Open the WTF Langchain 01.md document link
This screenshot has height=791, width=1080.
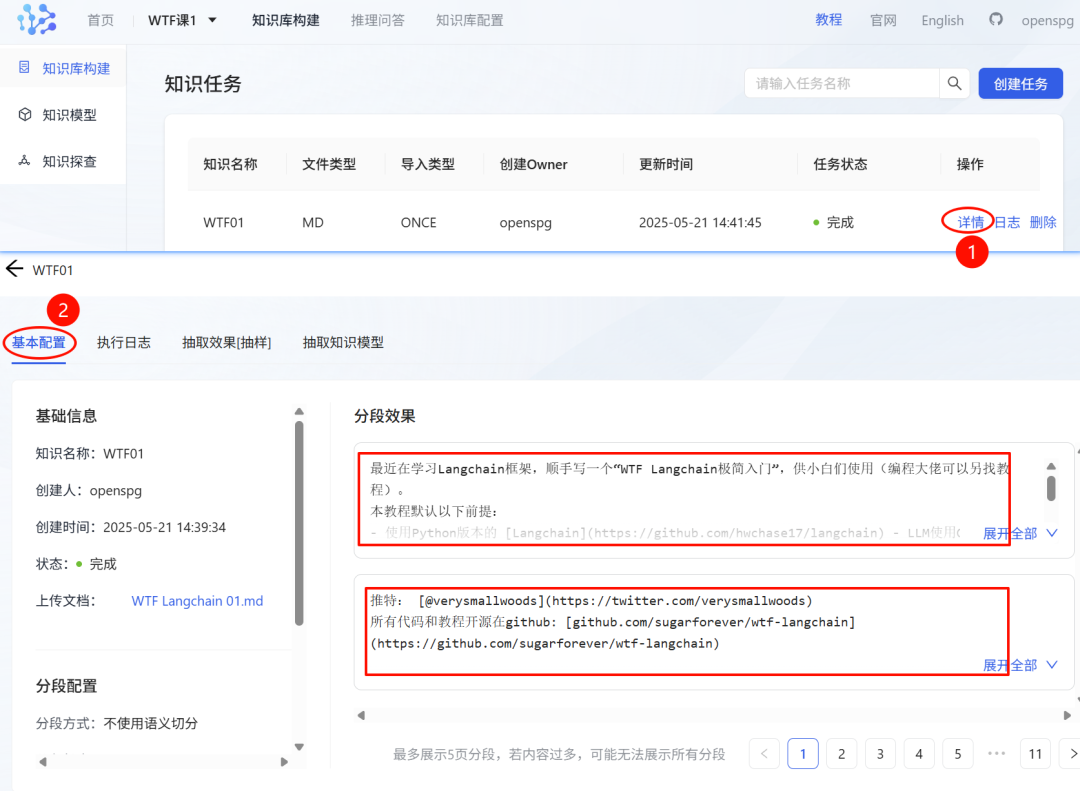tap(197, 601)
